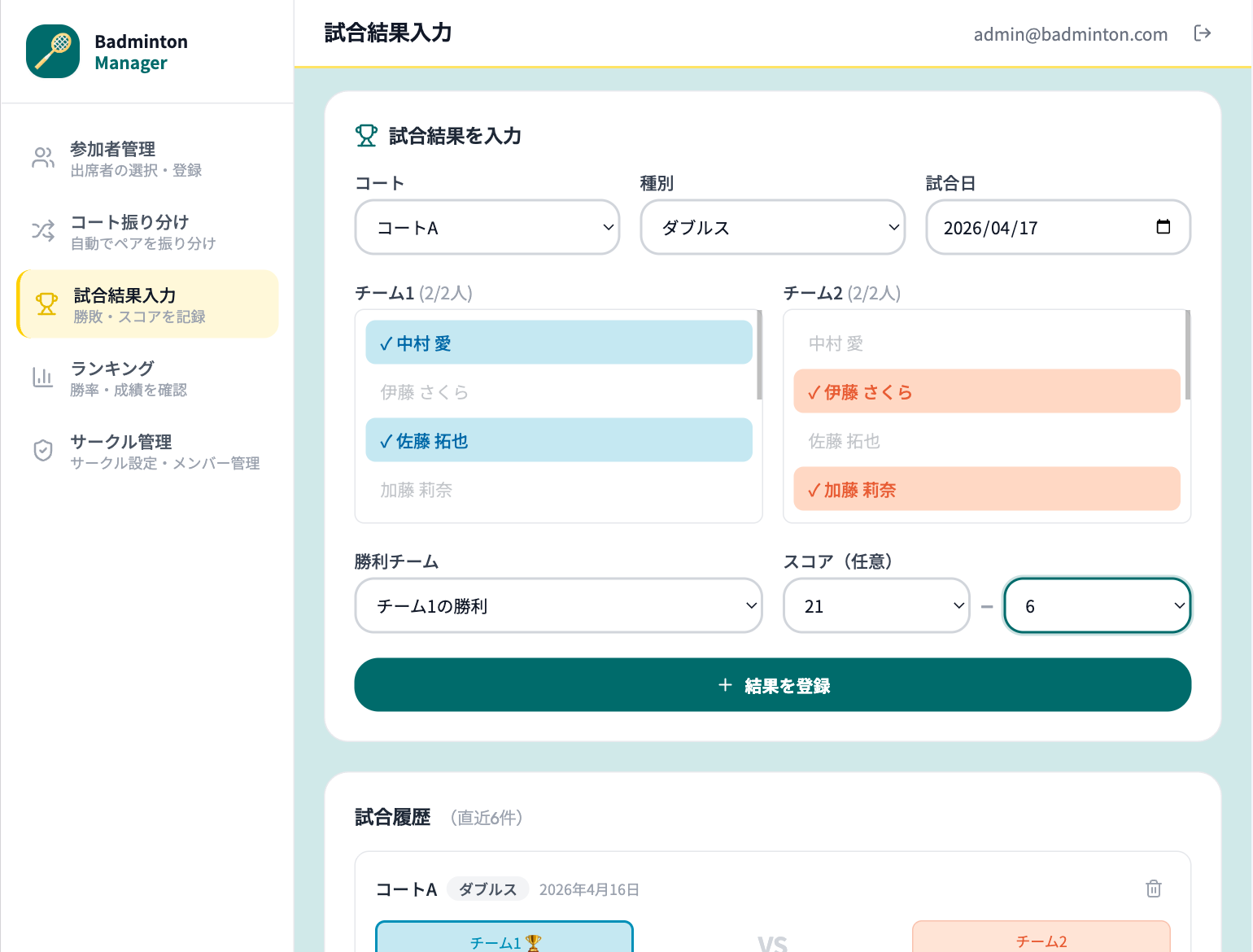
Task: Click the trophy icon for 試合結果入力 menu
Action: 46,304
